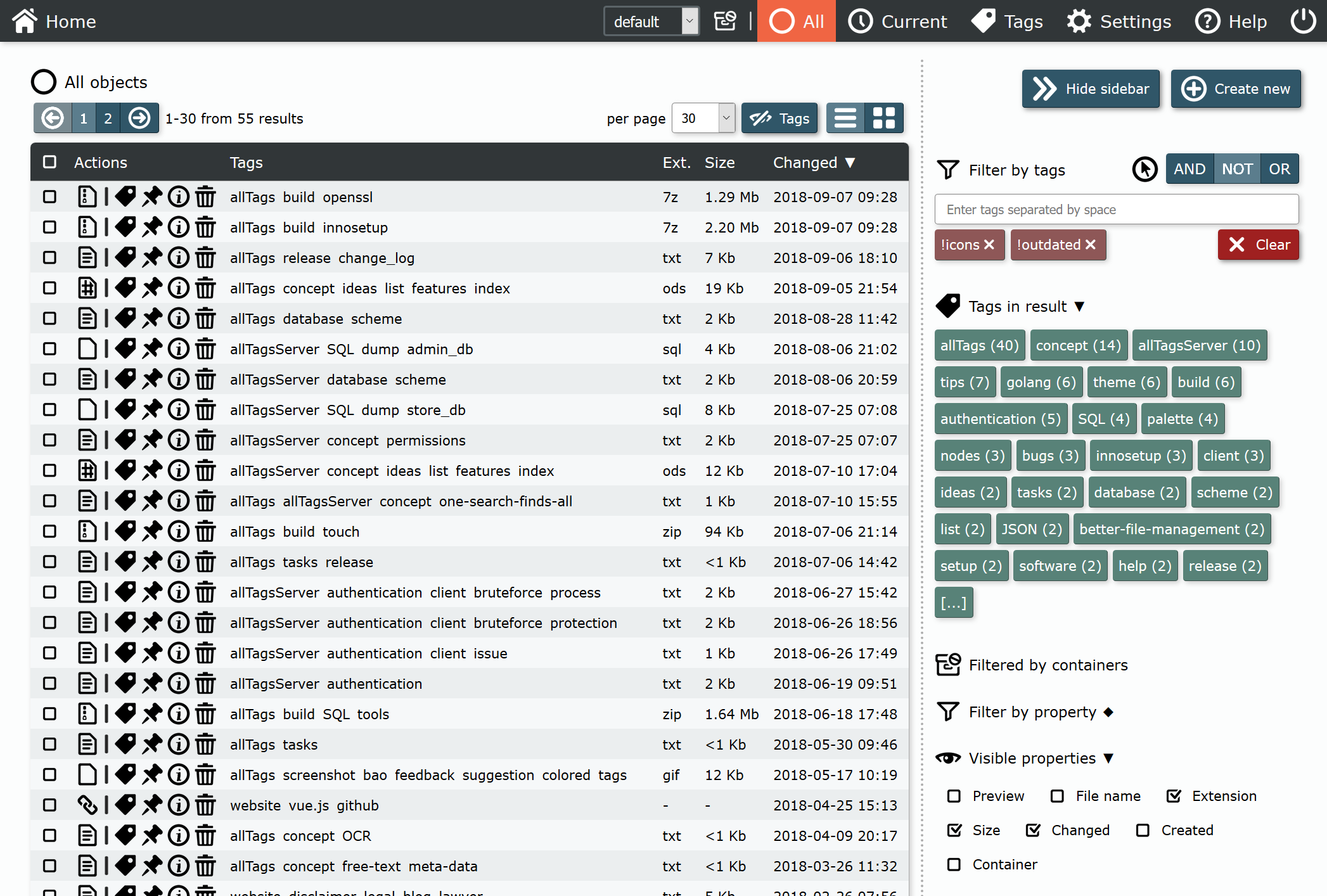Image resolution: width=1327 pixels, height=896 pixels.
Task: Uncheck the Extension visible property
Action: (x=1174, y=796)
